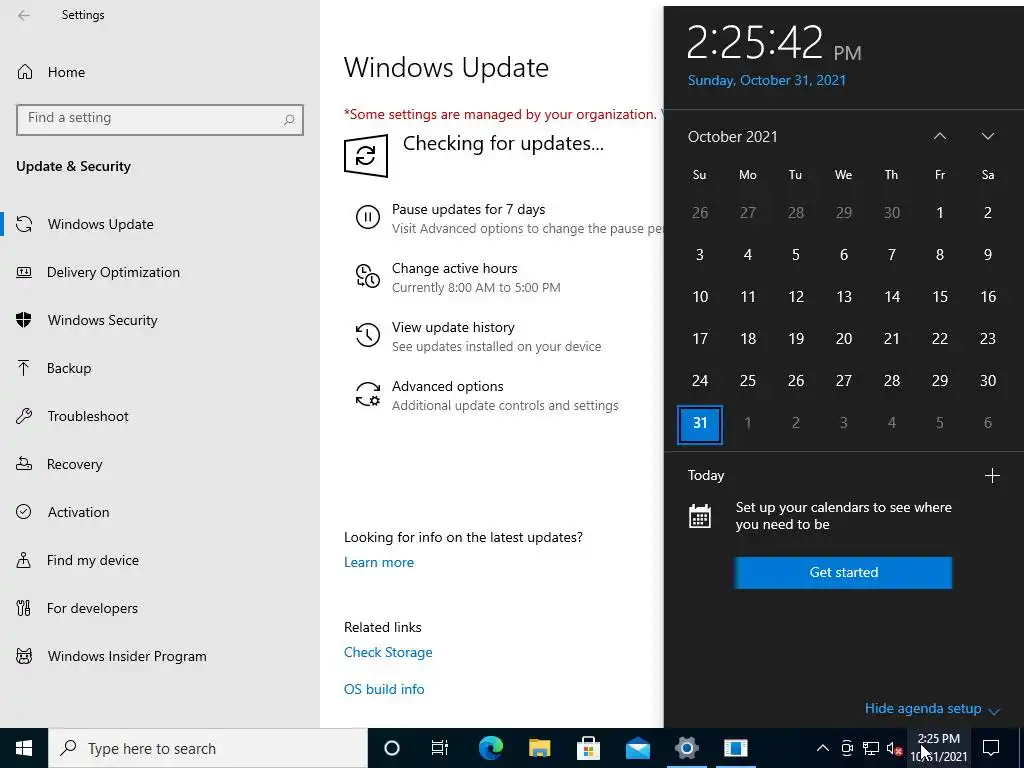The height and width of the screenshot is (768, 1024).
Task: Select highlighted day 31 in calendar
Action: 700,423
